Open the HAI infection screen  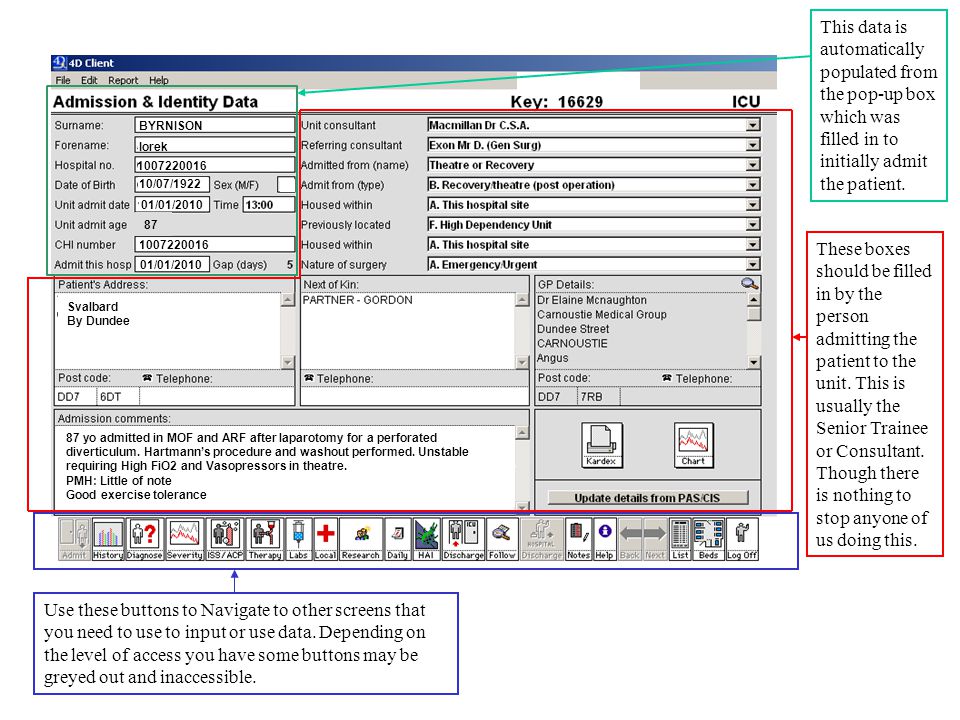coord(426,539)
